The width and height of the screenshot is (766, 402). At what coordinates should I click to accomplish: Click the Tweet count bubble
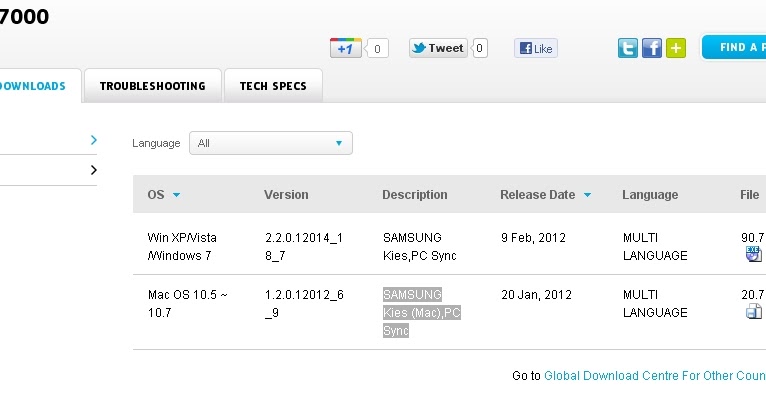480,48
